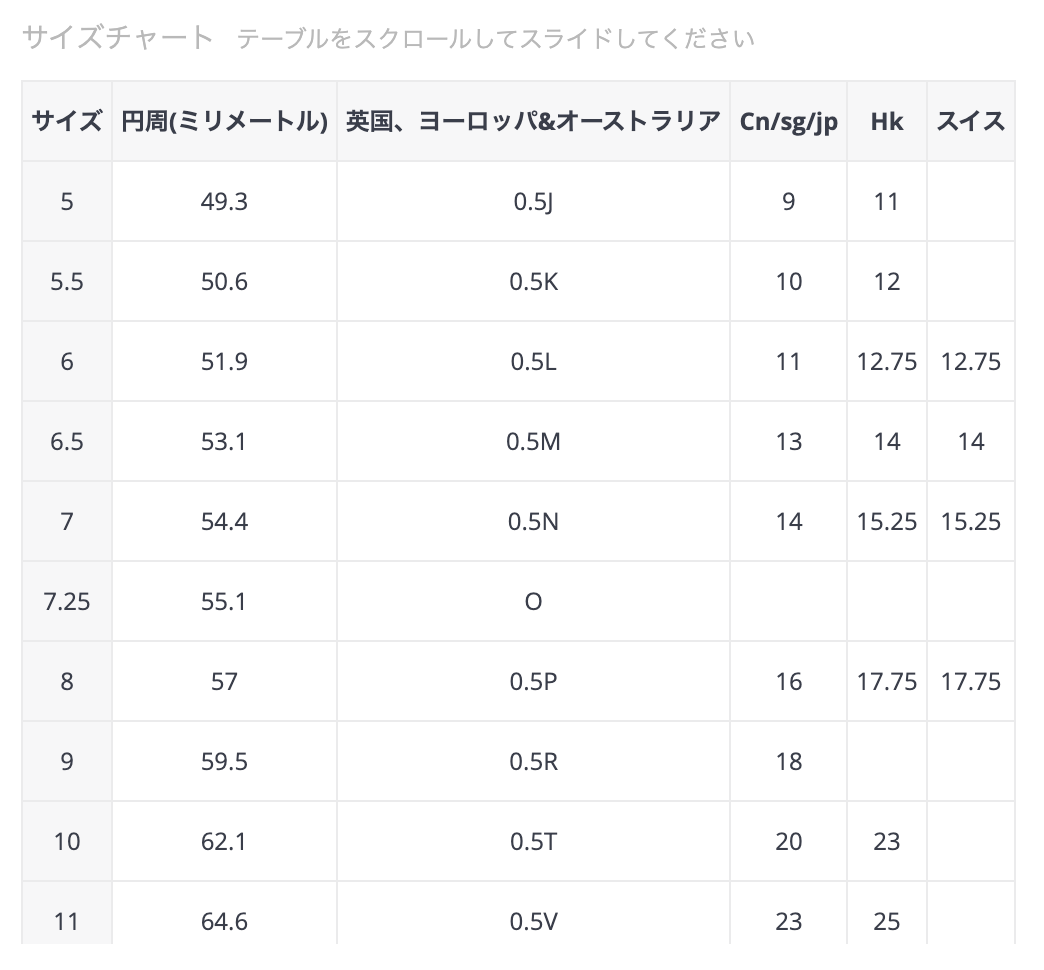This screenshot has width=1044, height=970.
Task: Click the 62.1 circumference cell
Action: (x=224, y=842)
